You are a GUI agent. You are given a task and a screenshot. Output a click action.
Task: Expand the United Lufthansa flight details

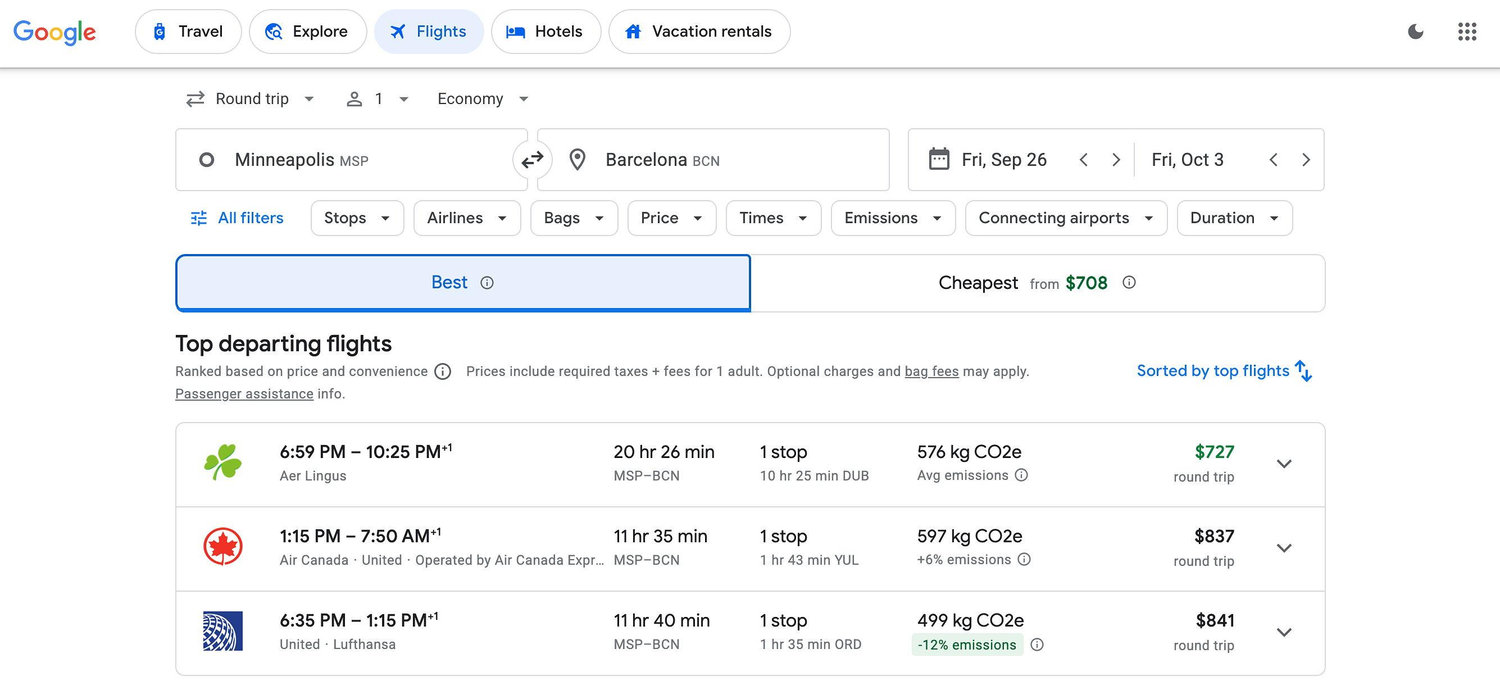pyautogui.click(x=1284, y=633)
